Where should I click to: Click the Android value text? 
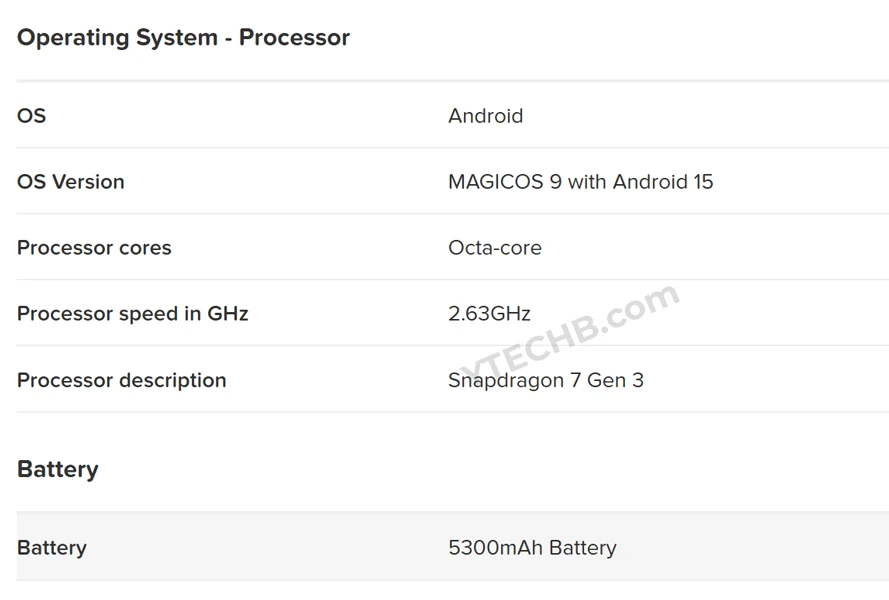(485, 116)
